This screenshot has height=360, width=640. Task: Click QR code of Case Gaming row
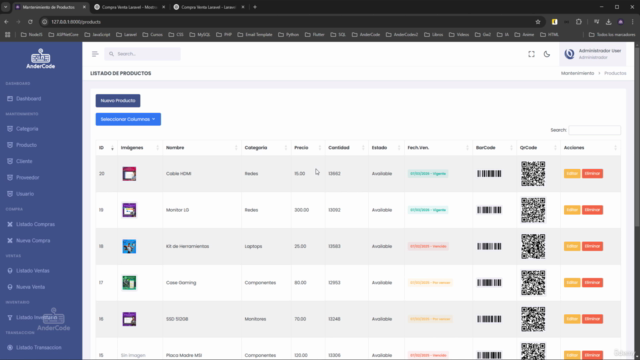pos(533,282)
